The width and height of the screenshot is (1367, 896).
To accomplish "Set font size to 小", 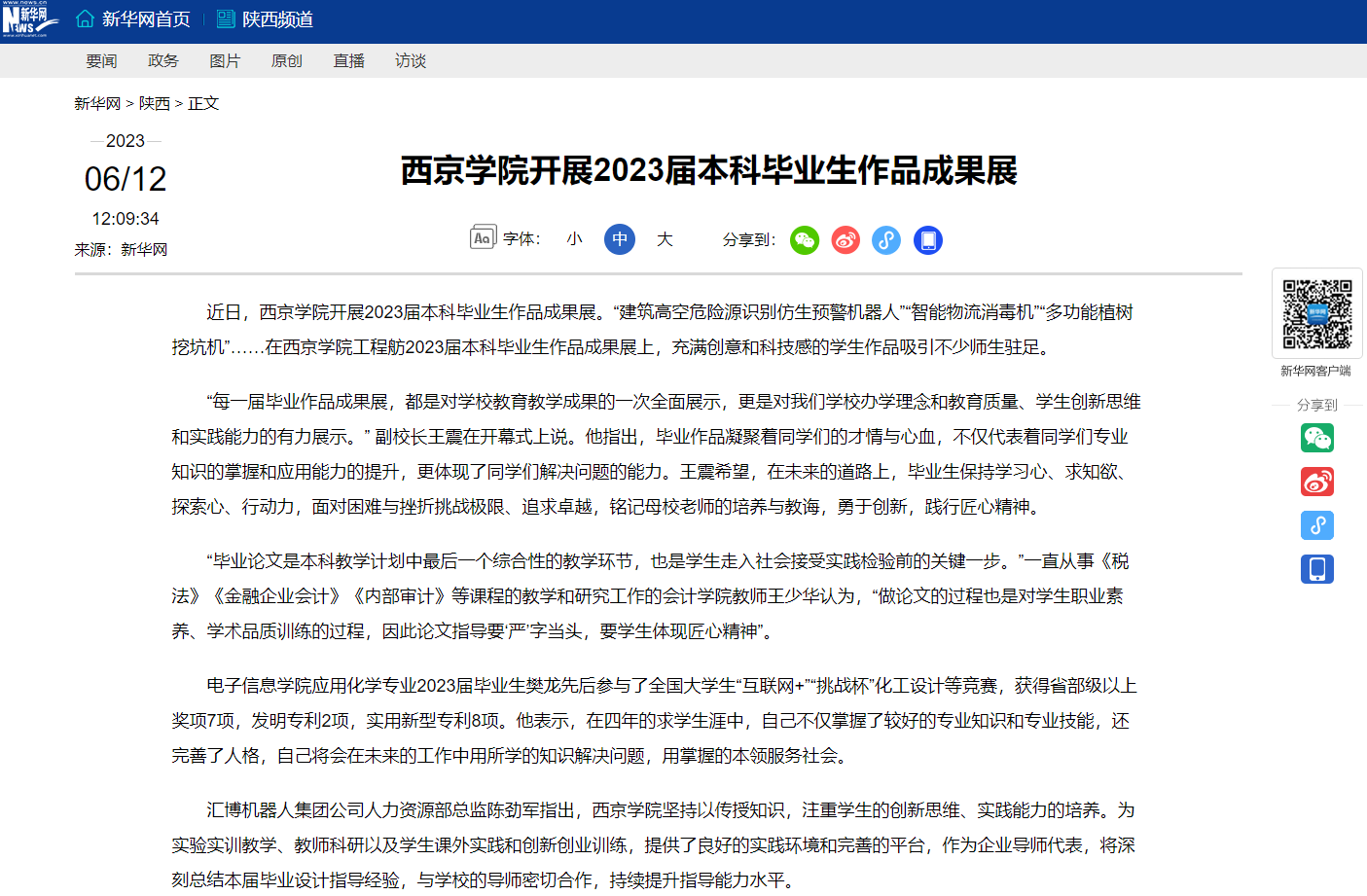I will (575, 239).
